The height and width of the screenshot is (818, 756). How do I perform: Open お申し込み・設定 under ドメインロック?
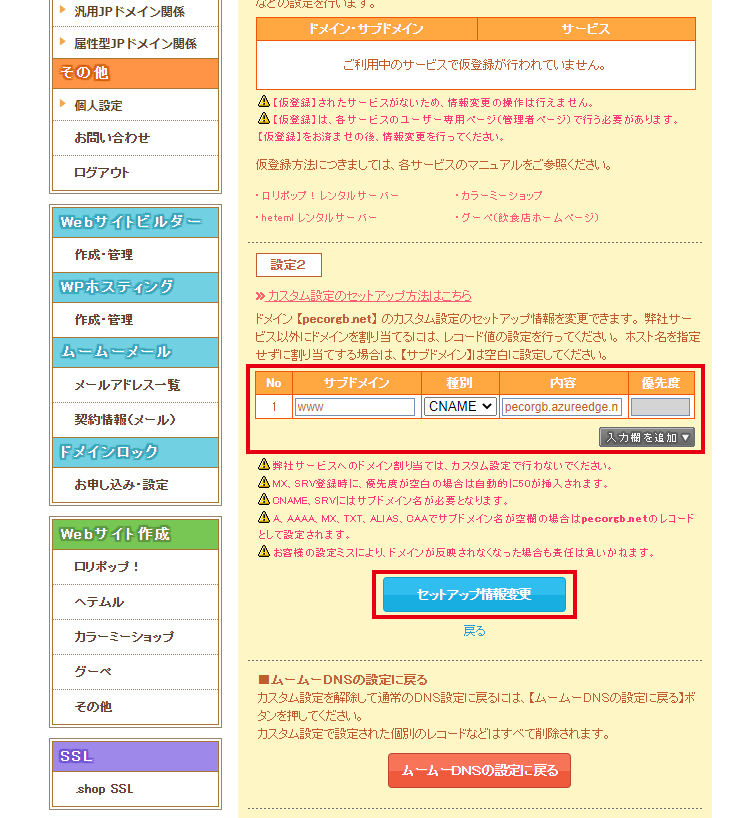(121, 485)
